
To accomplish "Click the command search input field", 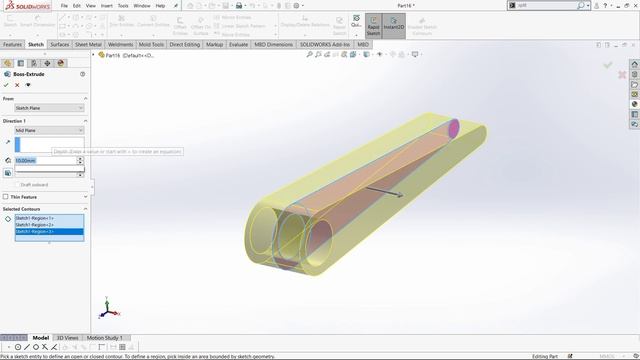I will 546,6.
